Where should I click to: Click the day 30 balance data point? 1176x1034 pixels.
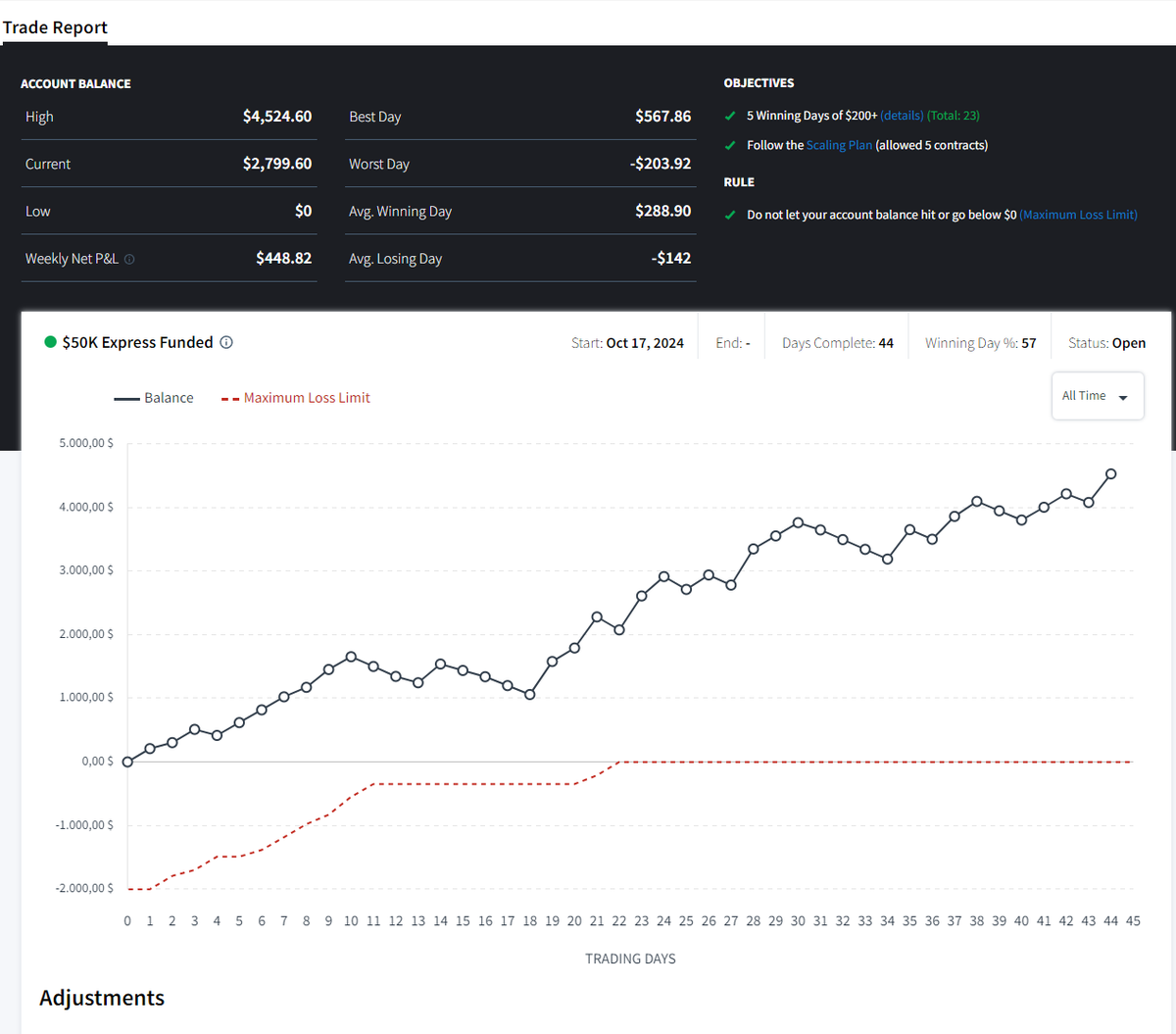click(798, 522)
